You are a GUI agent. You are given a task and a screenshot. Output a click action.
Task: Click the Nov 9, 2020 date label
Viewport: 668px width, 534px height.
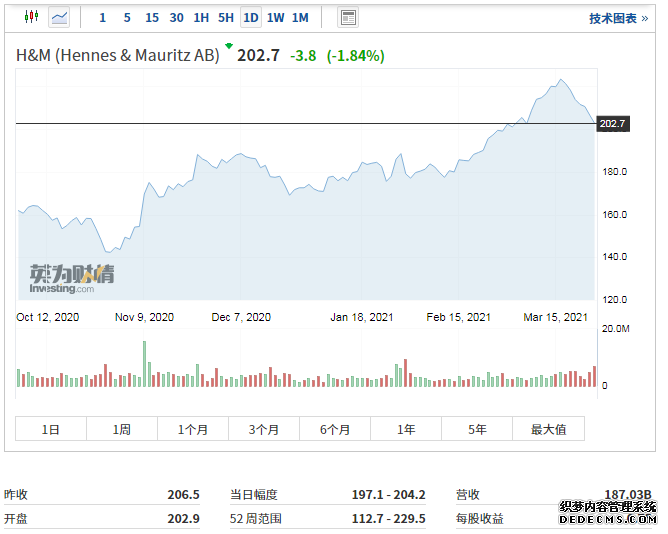coord(144,317)
